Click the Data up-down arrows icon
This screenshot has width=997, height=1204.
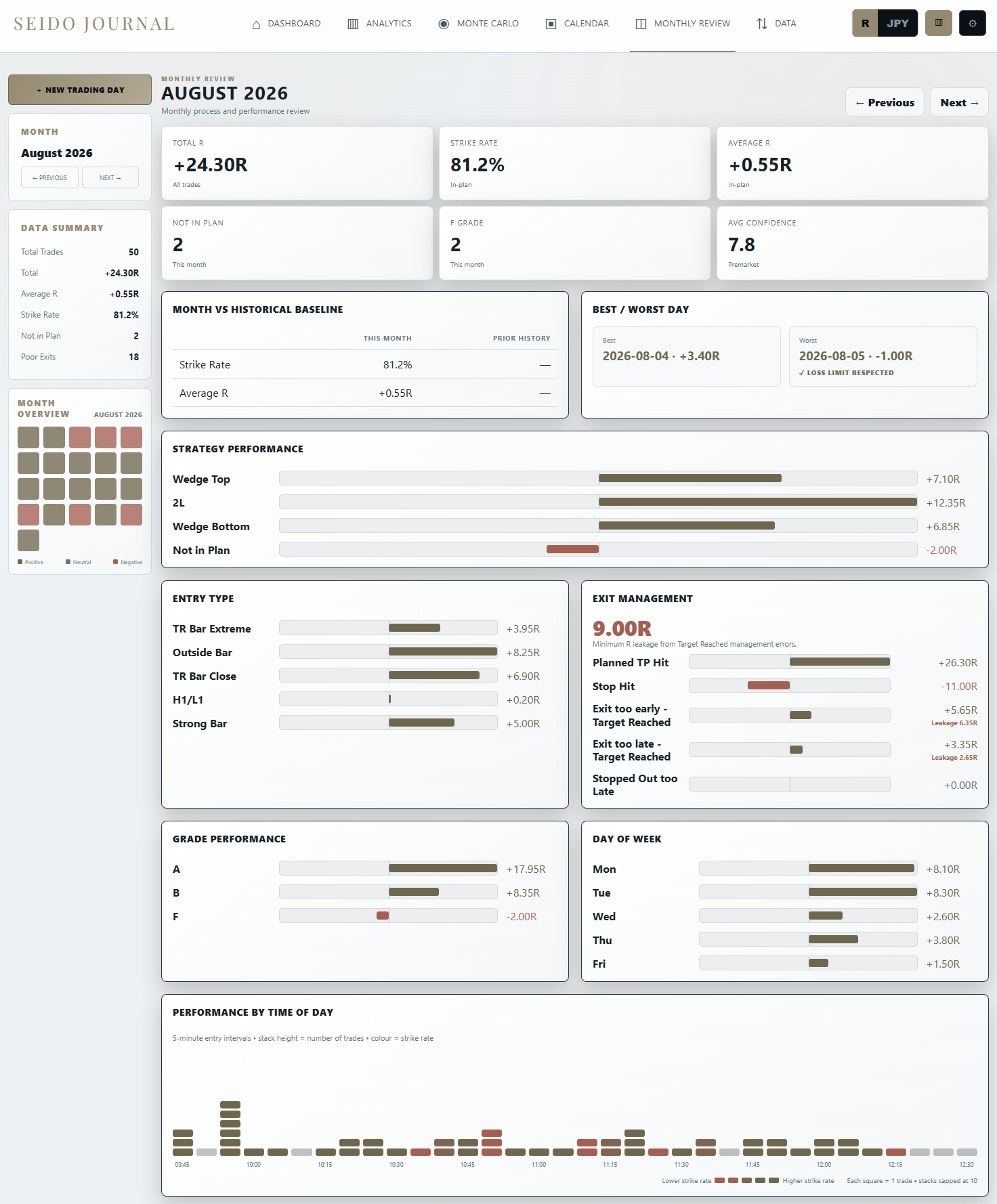[762, 24]
